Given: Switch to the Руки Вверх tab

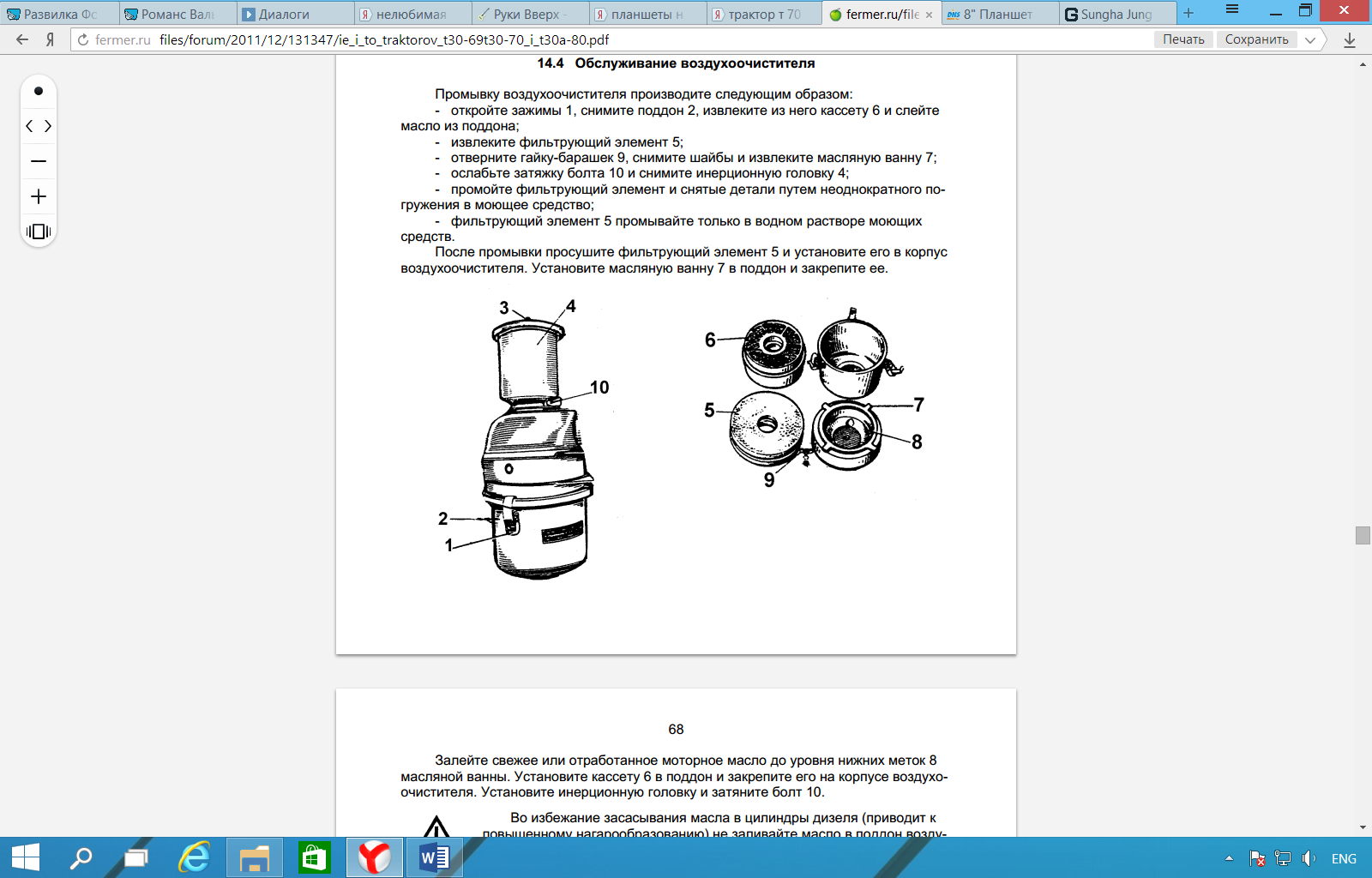Looking at the screenshot, I should click(x=530, y=14).
